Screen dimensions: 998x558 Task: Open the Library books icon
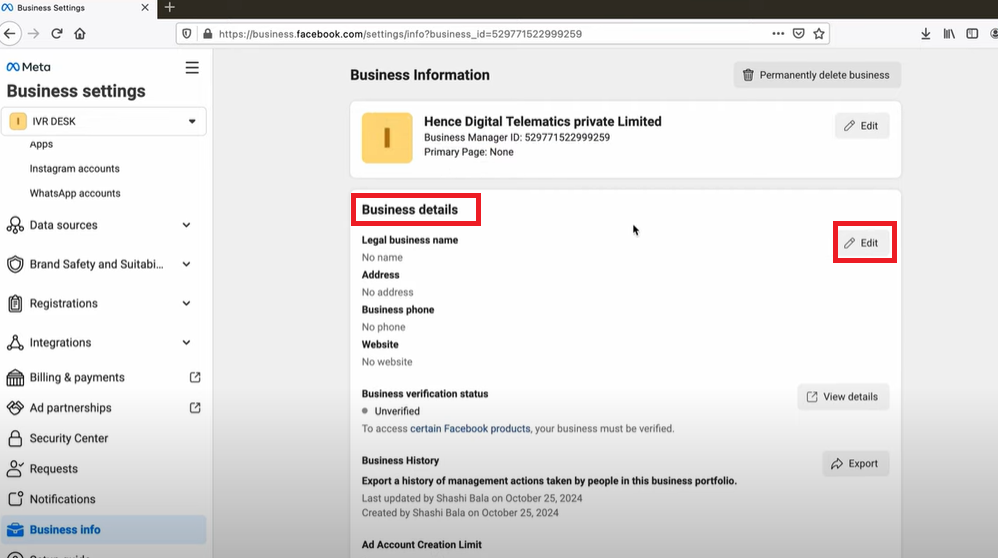pos(949,34)
